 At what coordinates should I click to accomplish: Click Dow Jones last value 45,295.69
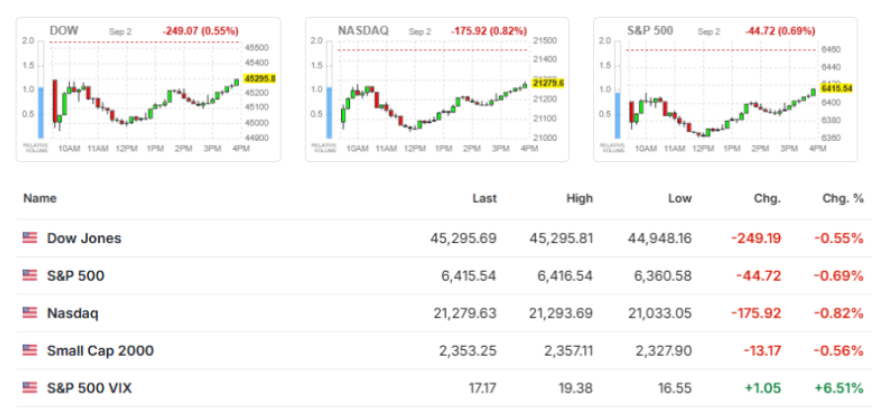tap(463, 239)
